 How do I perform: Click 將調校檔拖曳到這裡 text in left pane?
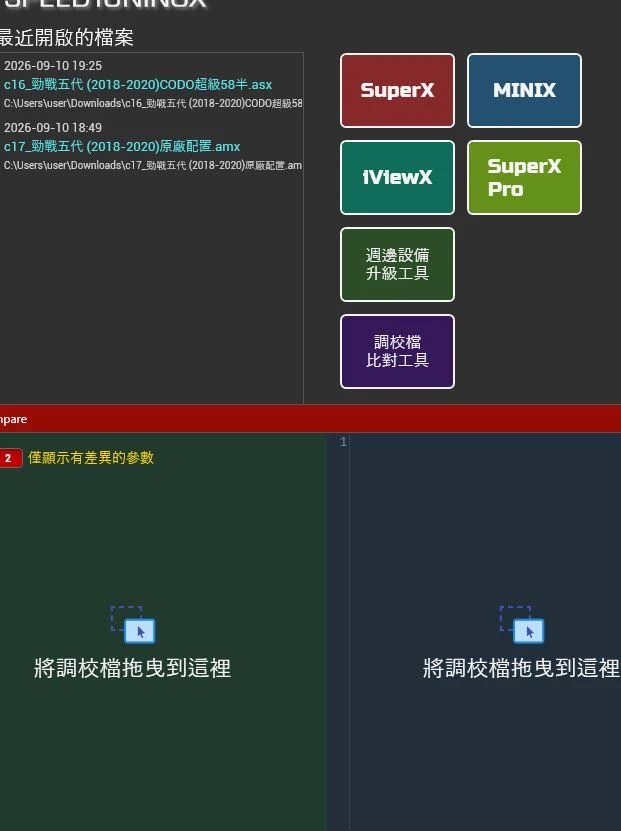click(132, 668)
